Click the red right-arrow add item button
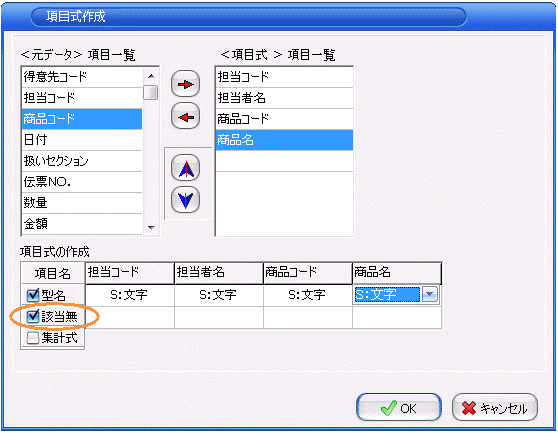This screenshot has height=433, width=558. (185, 84)
